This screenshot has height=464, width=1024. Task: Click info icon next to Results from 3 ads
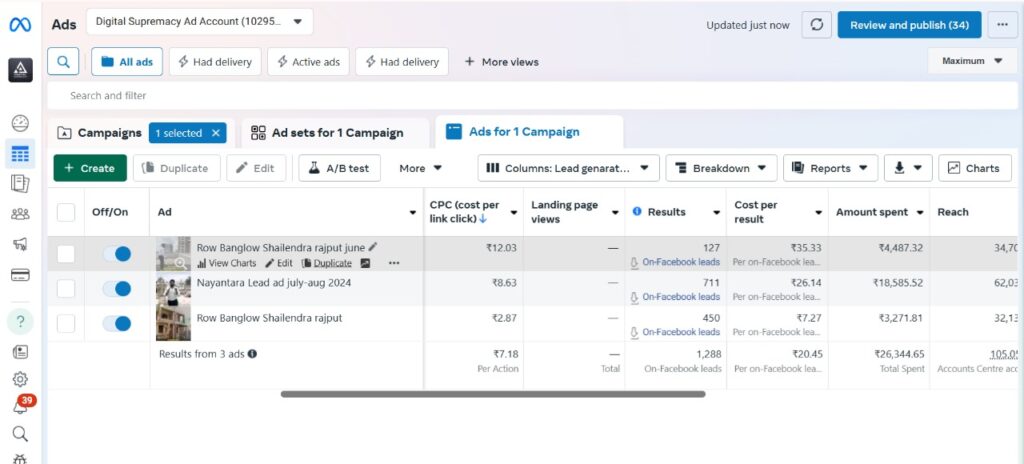[x=252, y=354]
